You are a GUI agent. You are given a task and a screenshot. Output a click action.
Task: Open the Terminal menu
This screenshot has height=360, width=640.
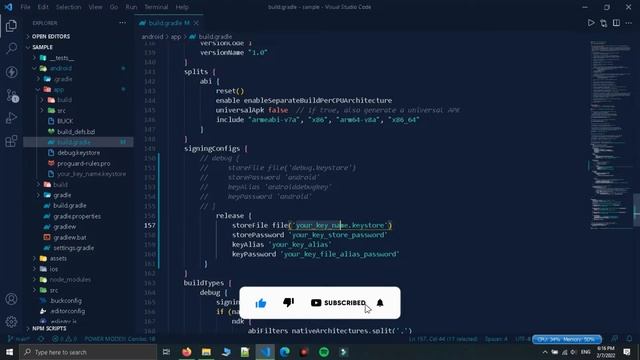(x=156, y=7)
